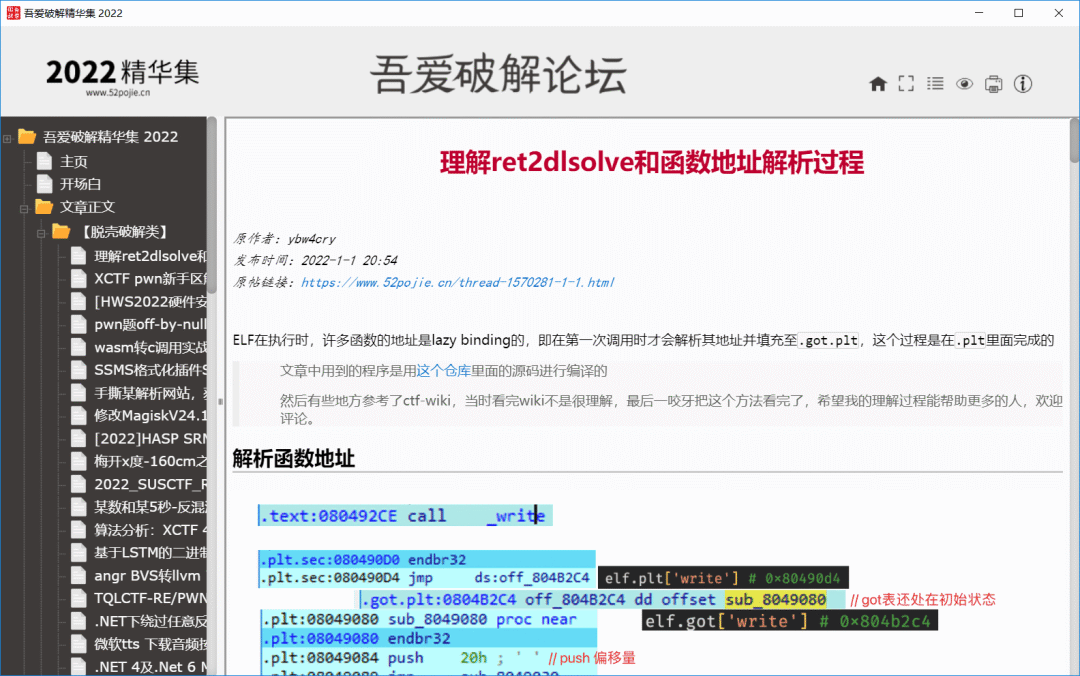Click the Home icon in the header
The width and height of the screenshot is (1080, 676).
(x=878, y=84)
